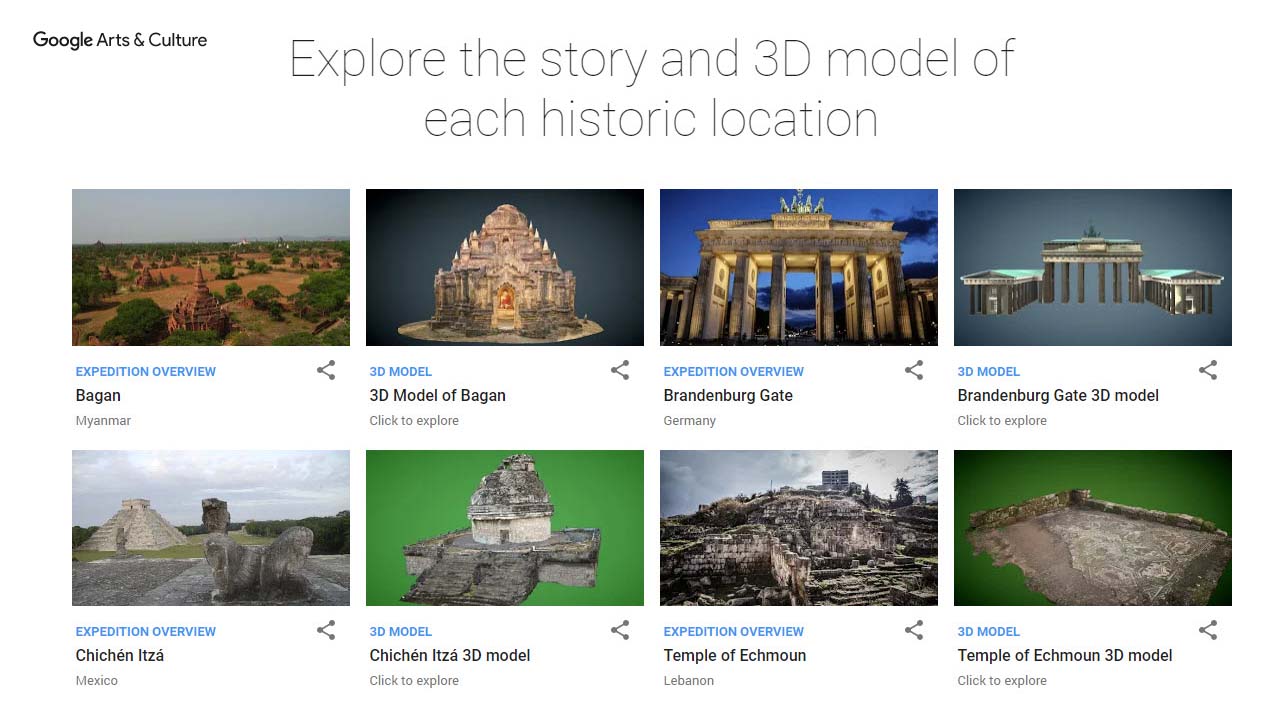1280x720 pixels.
Task: Share the 3D Model of Bagan
Action: 620,370
